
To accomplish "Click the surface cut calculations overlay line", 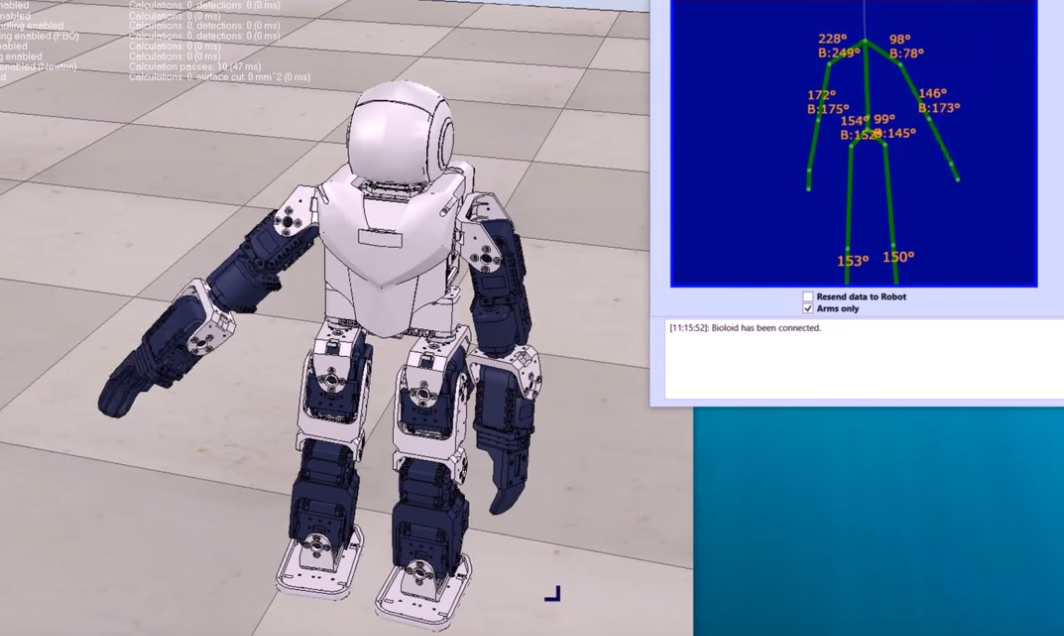I will [219, 77].
